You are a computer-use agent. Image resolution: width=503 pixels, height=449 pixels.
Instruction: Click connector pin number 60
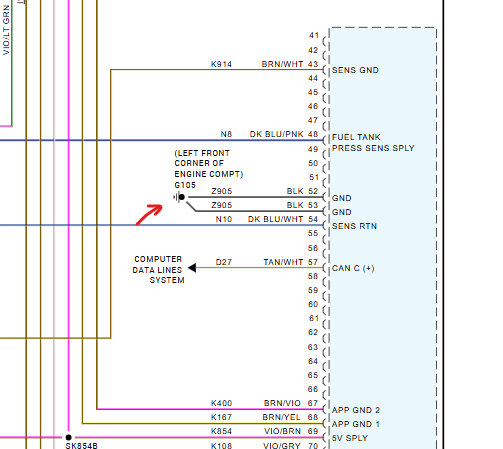coord(313,304)
